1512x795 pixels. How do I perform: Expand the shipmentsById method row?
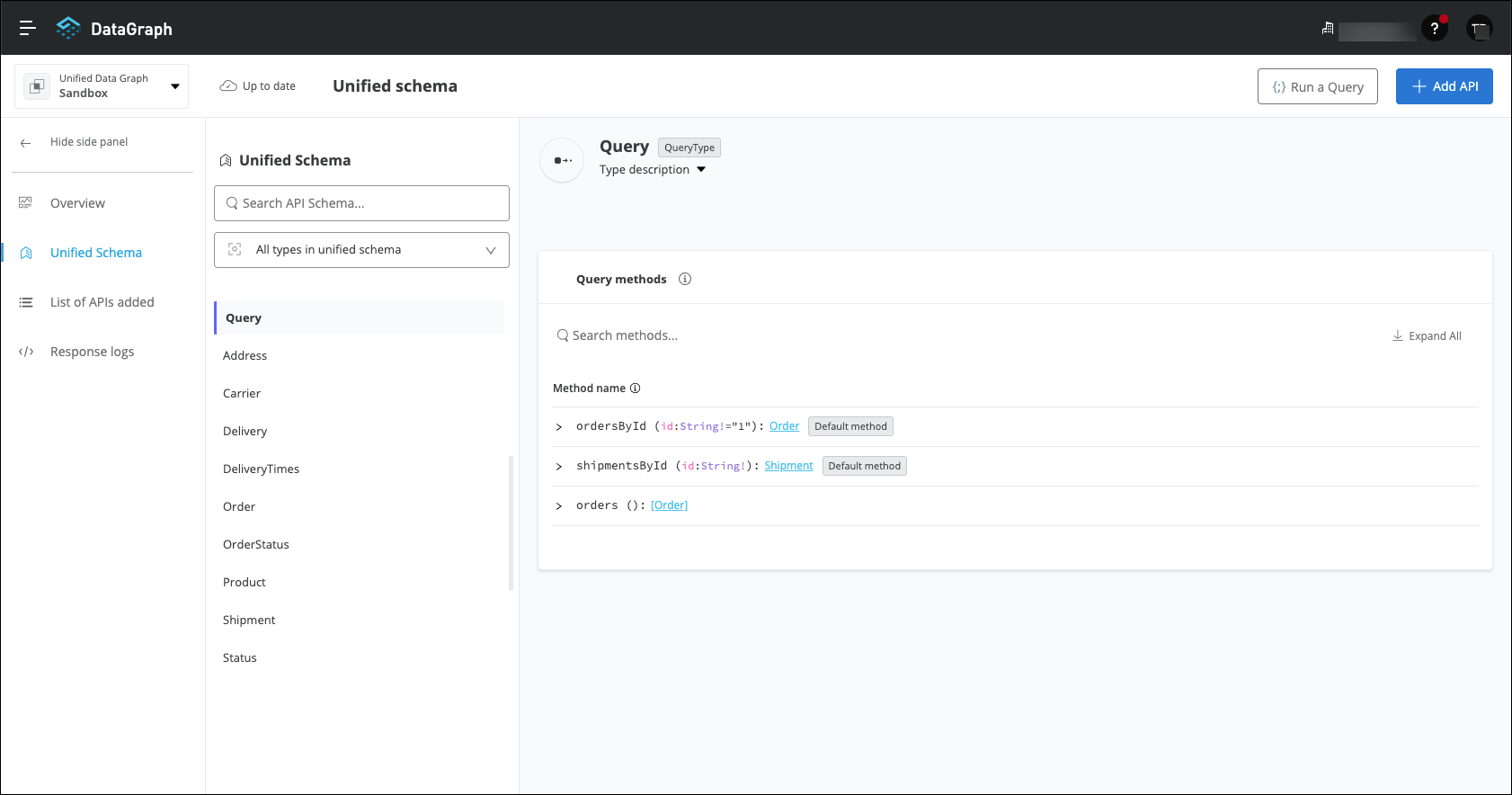[x=559, y=467]
